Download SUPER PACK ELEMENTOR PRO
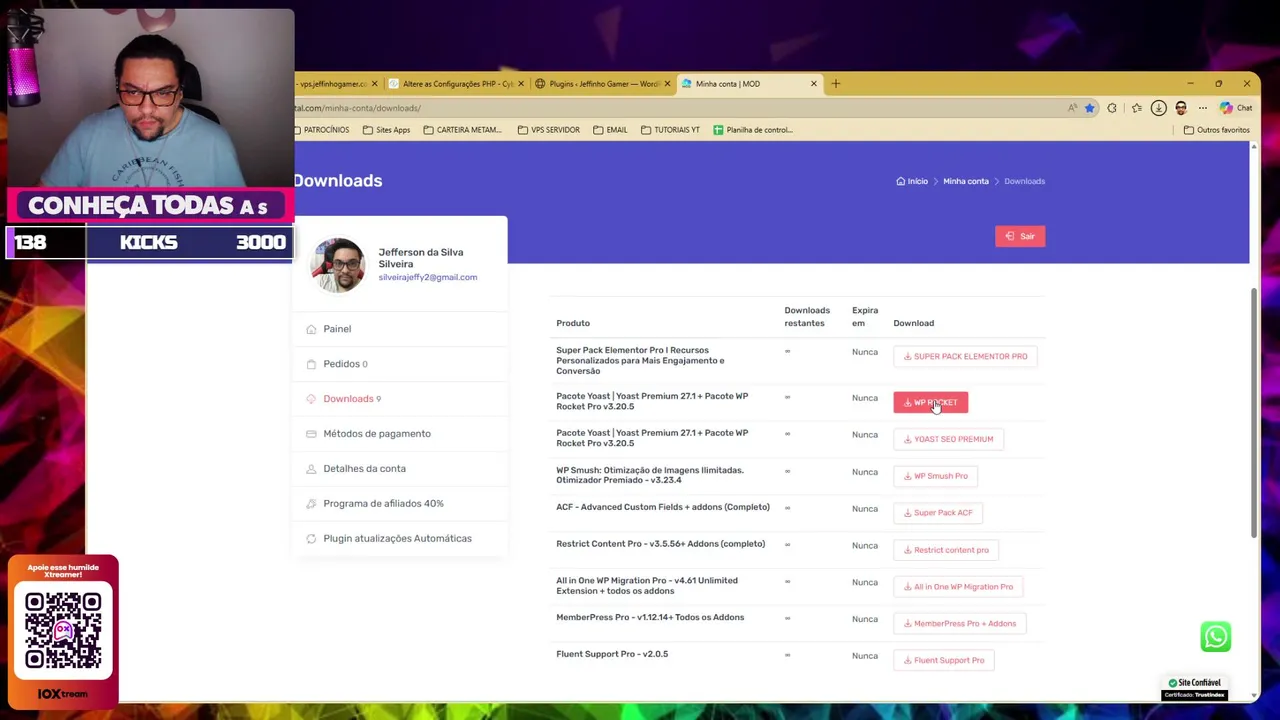This screenshot has width=1280, height=720. (x=965, y=356)
